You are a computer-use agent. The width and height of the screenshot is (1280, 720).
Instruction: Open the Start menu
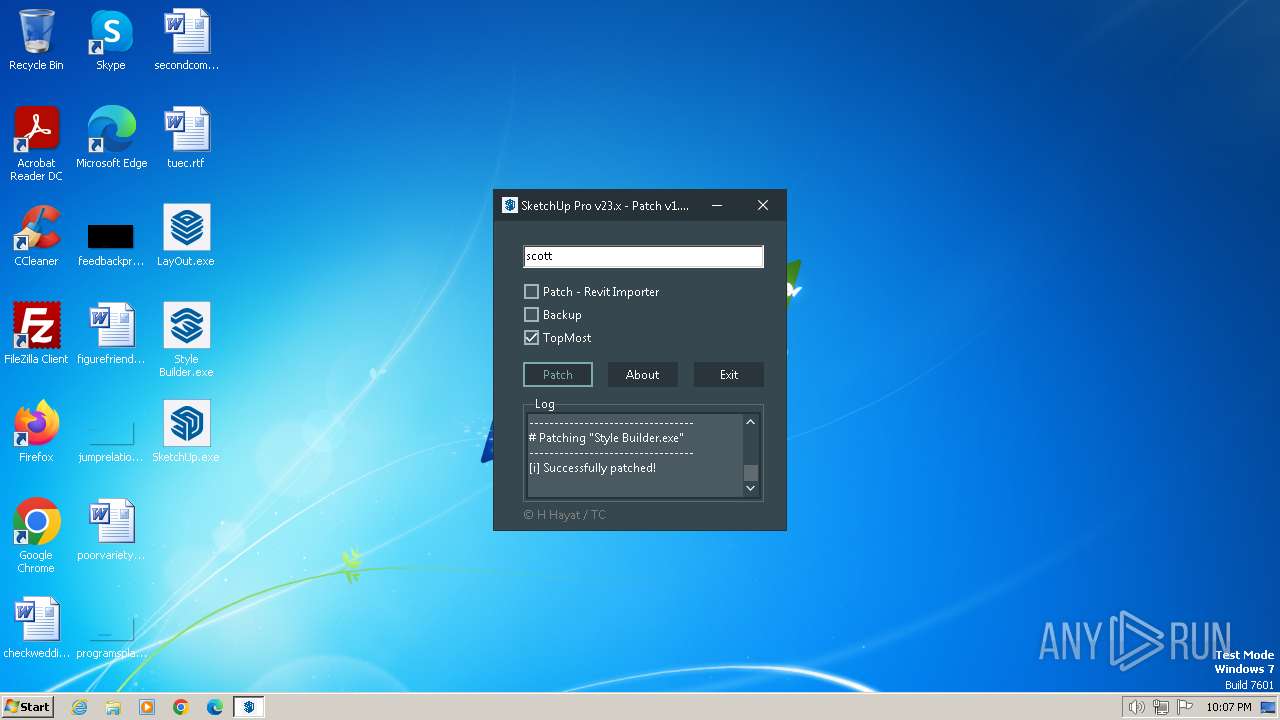point(28,707)
